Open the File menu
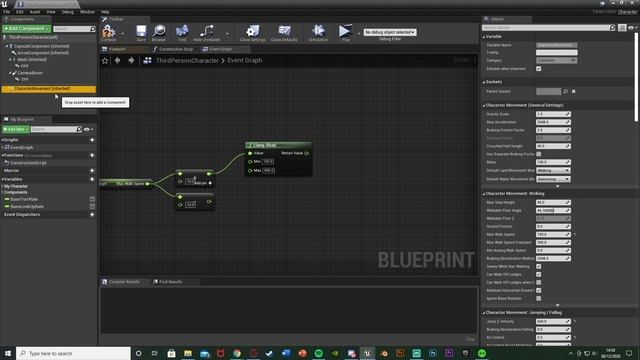This screenshot has height=360, width=640. click(x=7, y=12)
